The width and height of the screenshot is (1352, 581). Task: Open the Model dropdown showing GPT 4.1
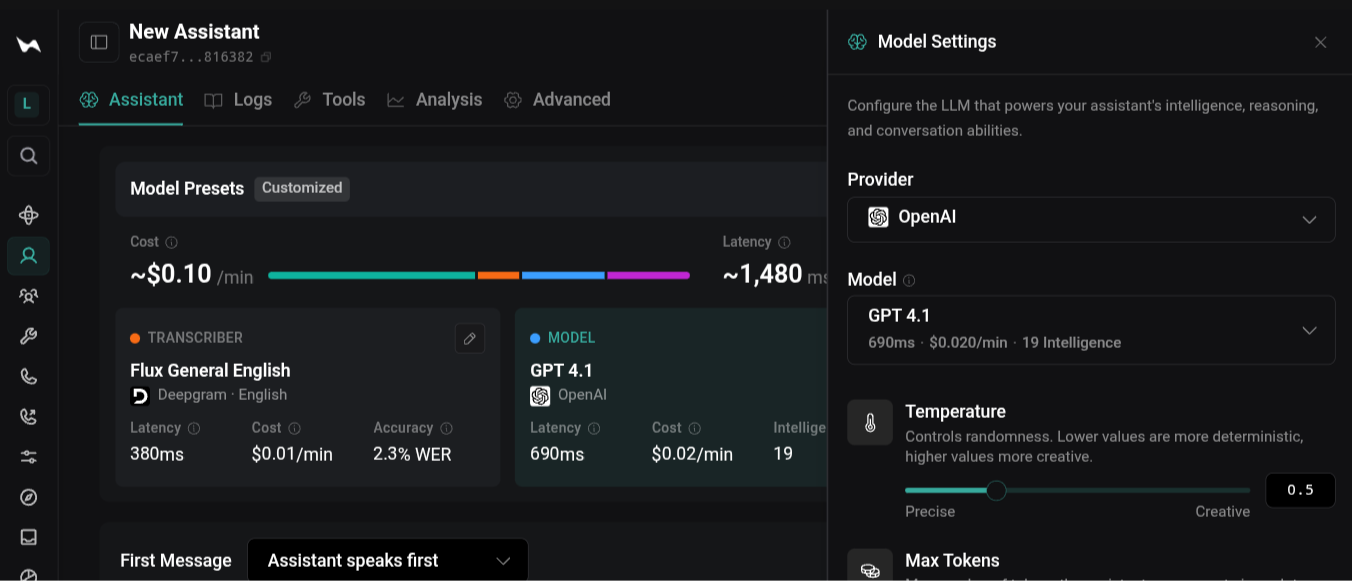[x=1091, y=330]
